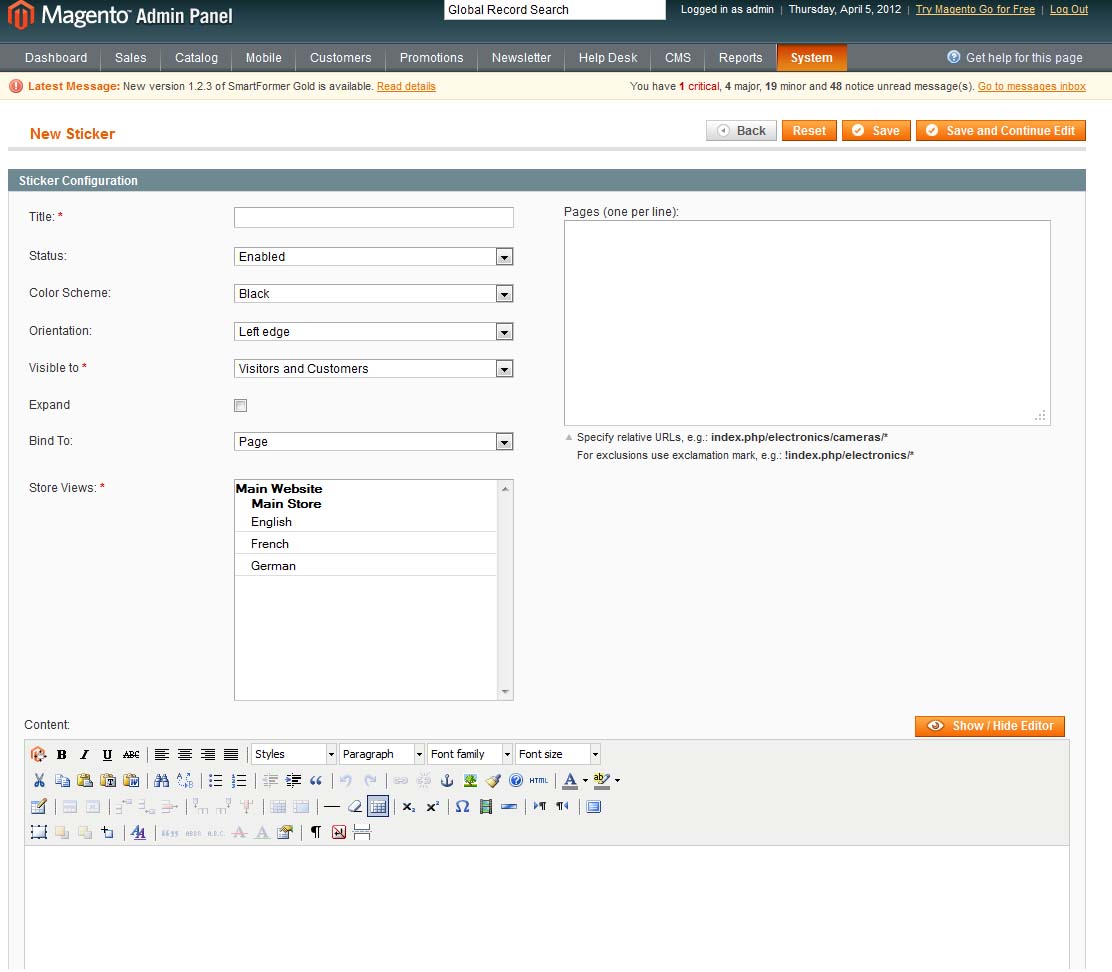The image size is (1112, 972).
Task: Click the italic formatting icon
Action: point(84,755)
